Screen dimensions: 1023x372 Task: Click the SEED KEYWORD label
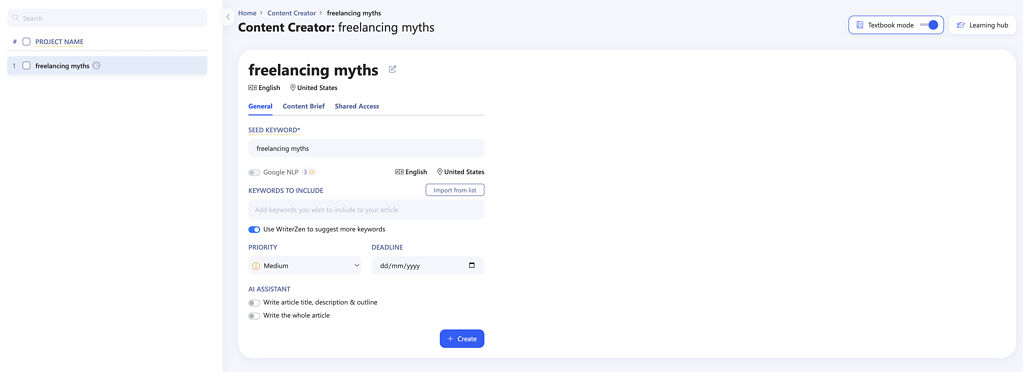[274, 130]
